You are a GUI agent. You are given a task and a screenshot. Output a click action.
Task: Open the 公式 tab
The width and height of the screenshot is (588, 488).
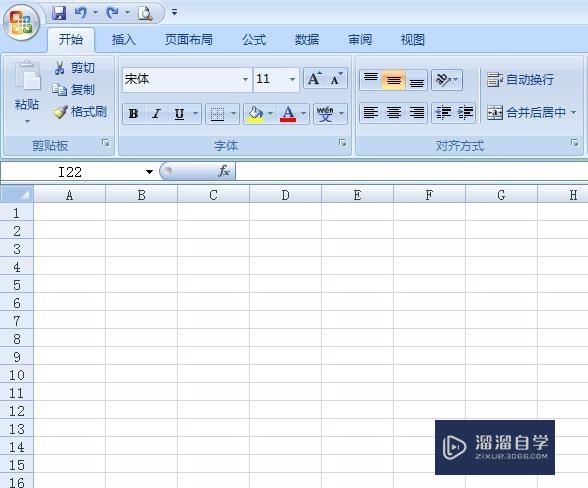point(254,39)
